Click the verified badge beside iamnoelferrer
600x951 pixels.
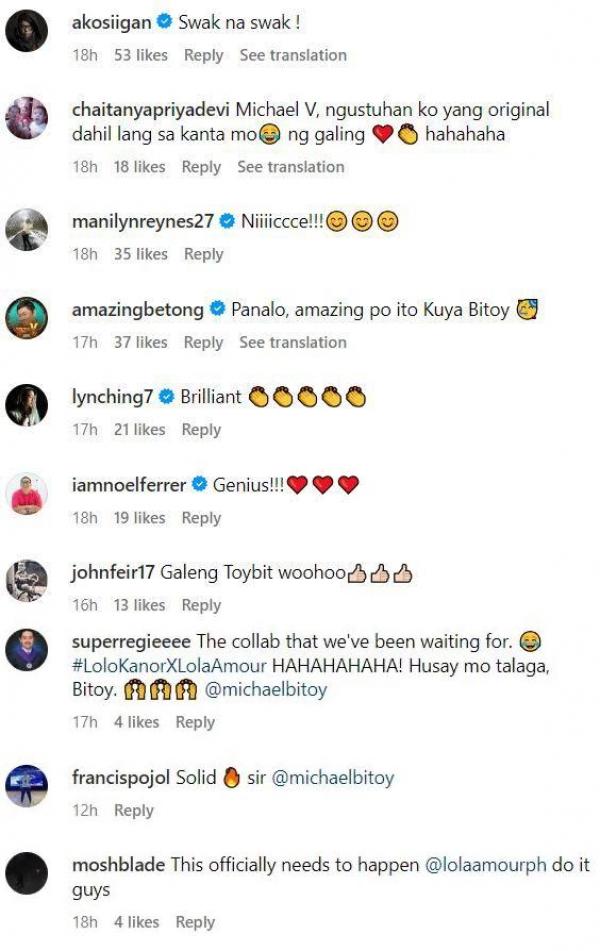coord(200,485)
